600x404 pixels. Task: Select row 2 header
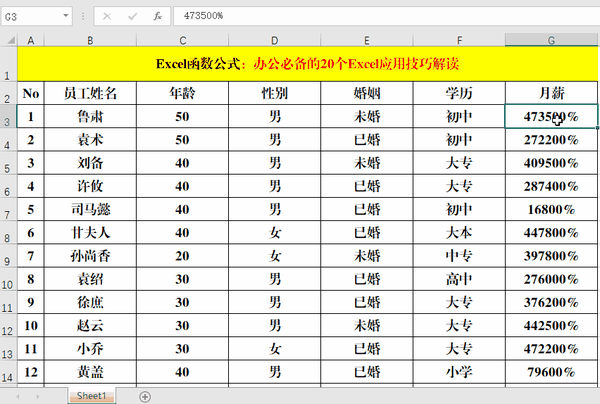pos(8,93)
